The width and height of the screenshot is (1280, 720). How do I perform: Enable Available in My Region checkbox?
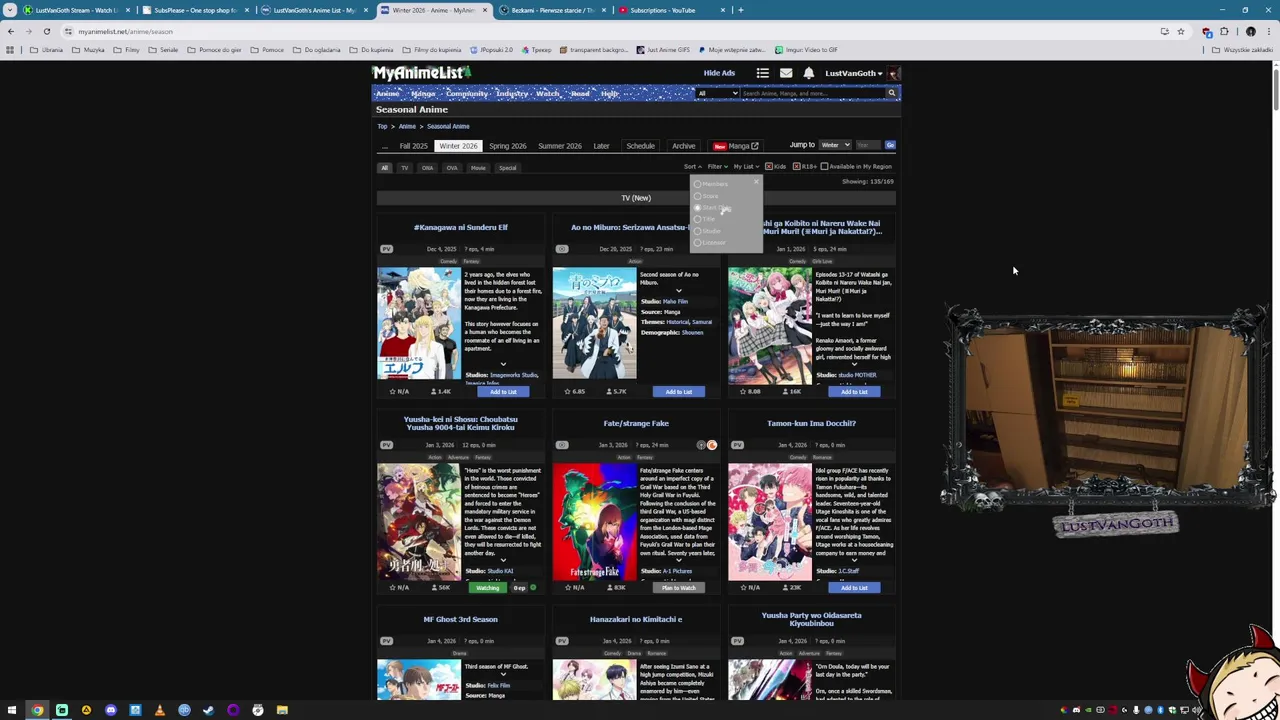pos(824,167)
